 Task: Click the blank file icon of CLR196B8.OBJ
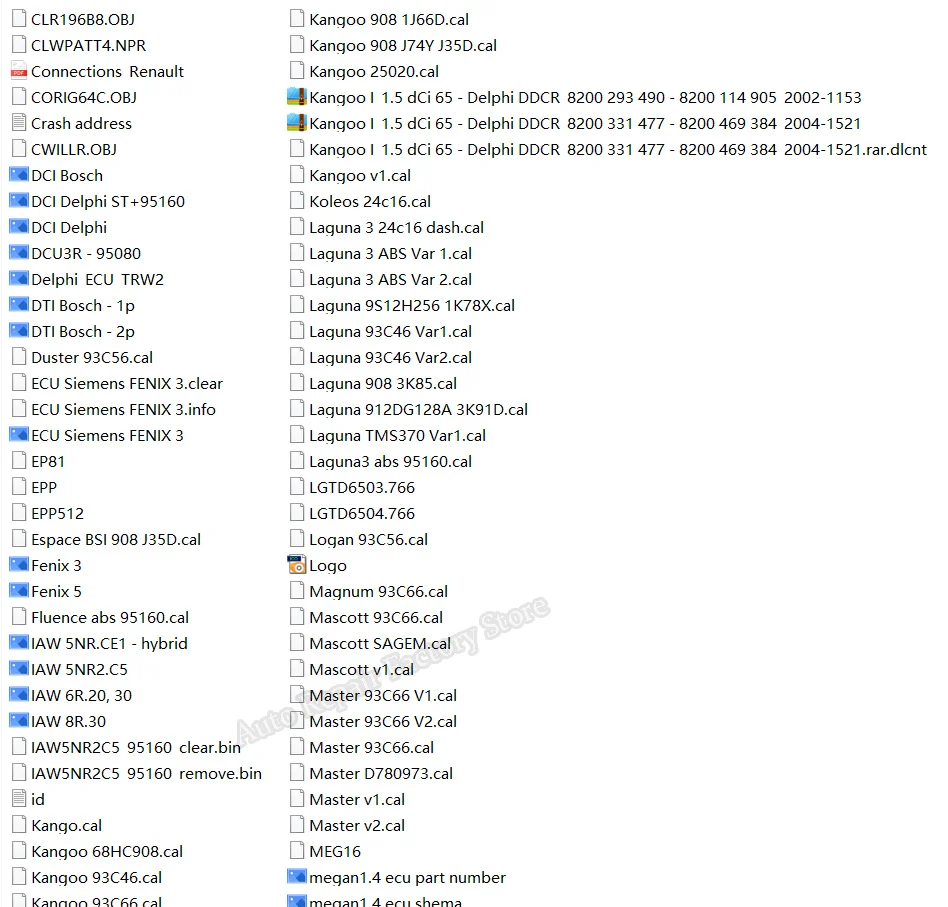(x=19, y=19)
